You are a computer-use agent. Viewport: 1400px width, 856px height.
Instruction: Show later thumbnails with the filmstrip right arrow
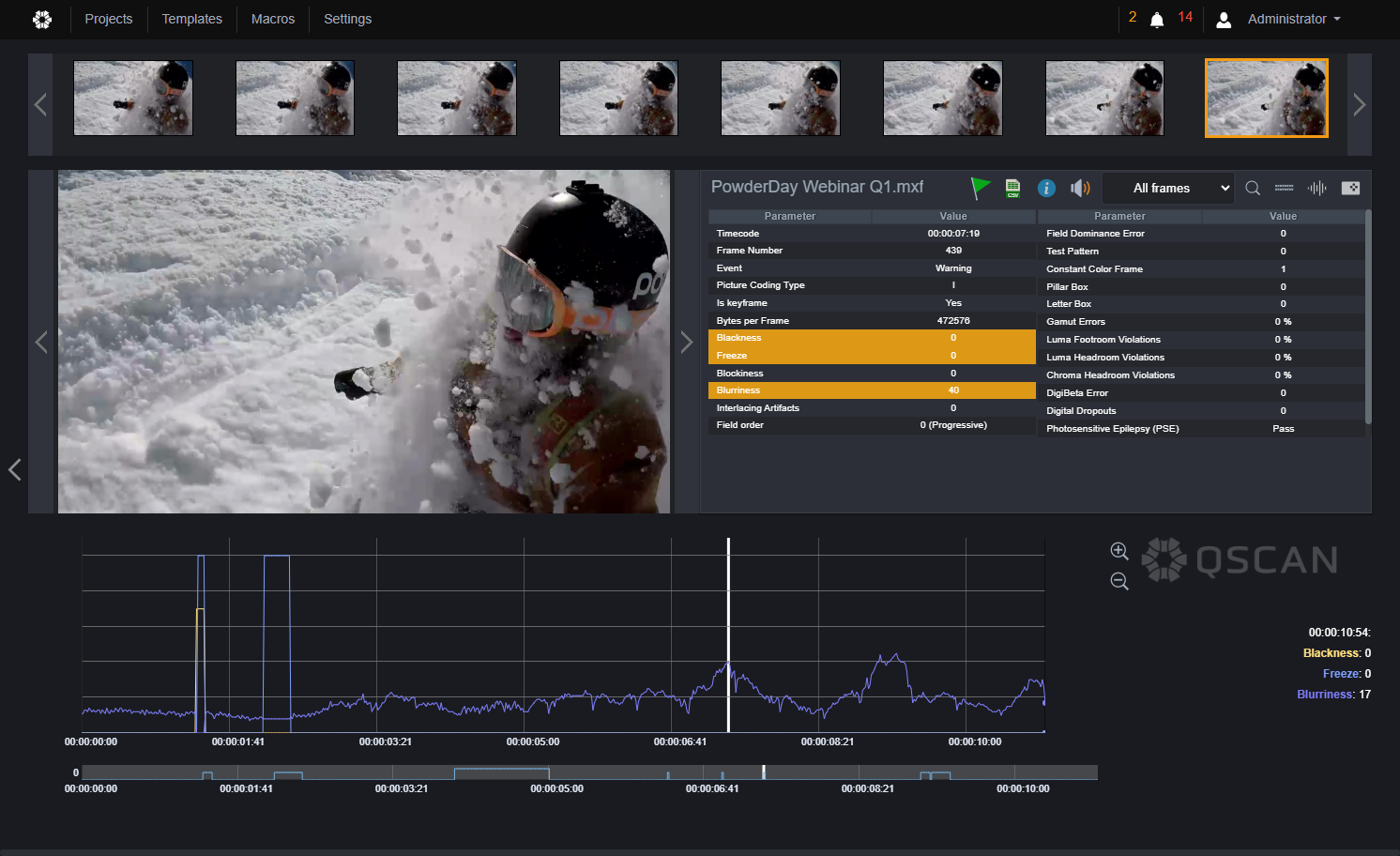tap(1360, 104)
